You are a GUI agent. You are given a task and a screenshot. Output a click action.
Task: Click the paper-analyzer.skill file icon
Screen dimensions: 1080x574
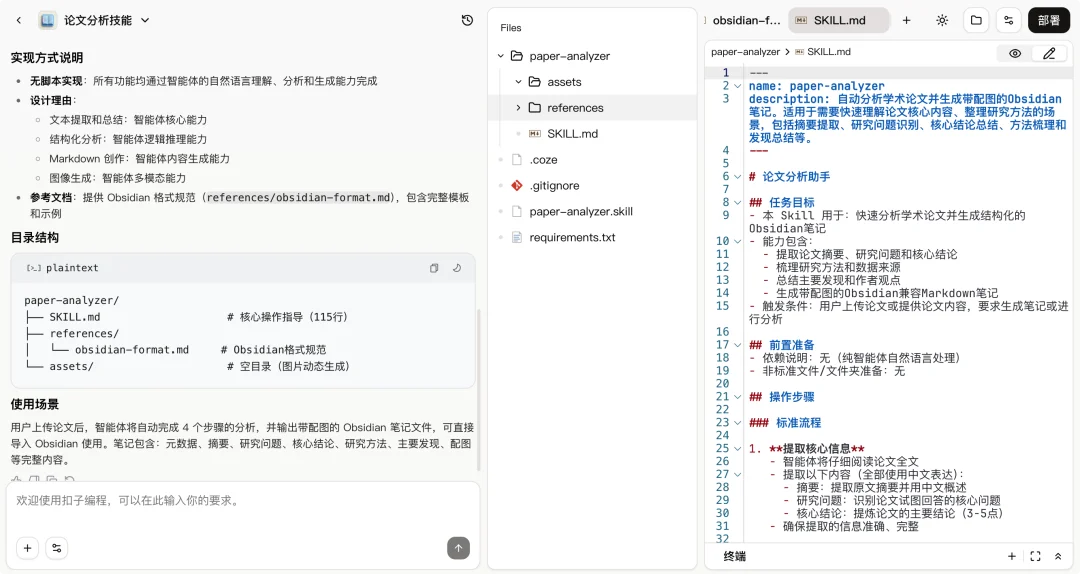[517, 212]
